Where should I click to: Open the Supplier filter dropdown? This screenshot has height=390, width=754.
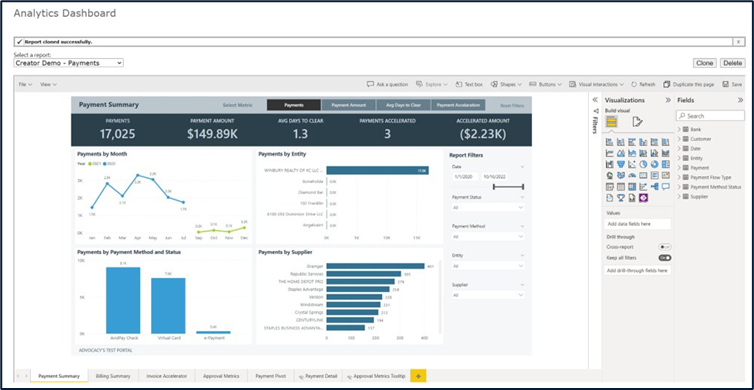coord(488,295)
